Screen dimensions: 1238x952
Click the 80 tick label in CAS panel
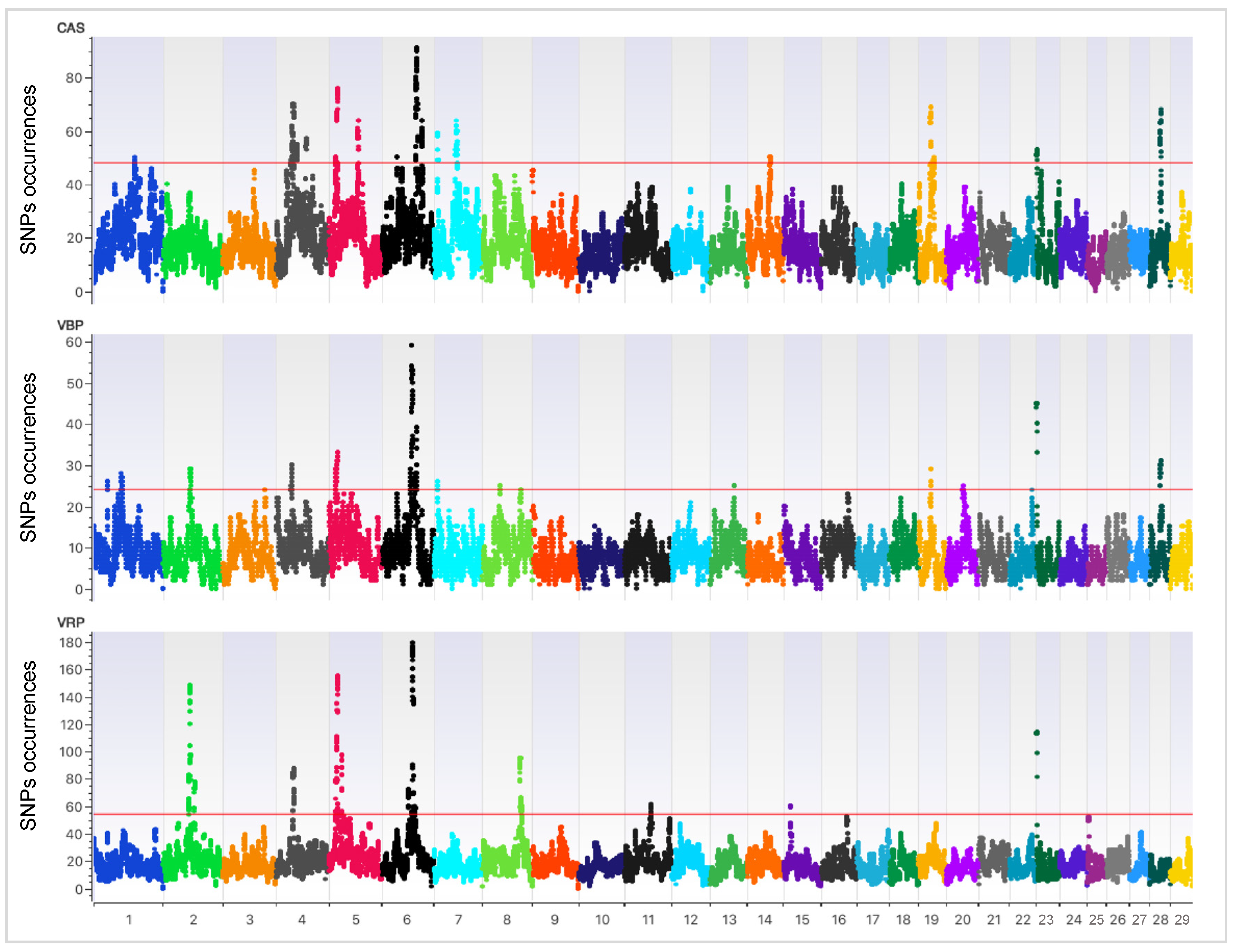[x=74, y=78]
